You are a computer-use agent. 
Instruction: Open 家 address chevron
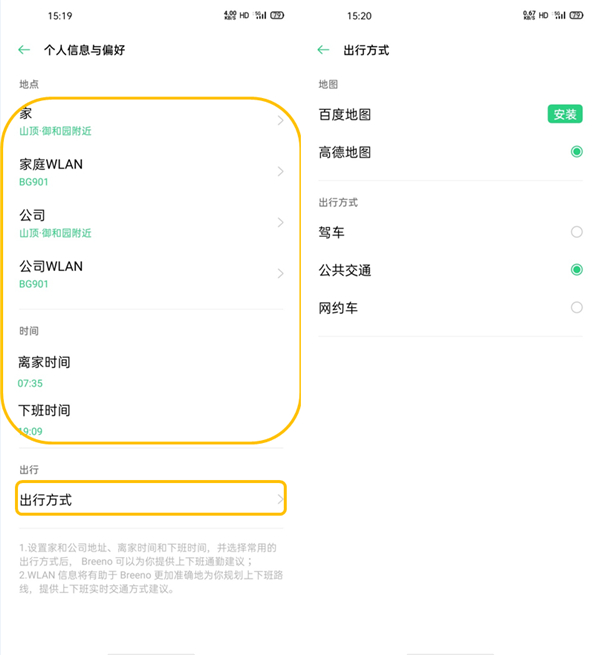280,121
